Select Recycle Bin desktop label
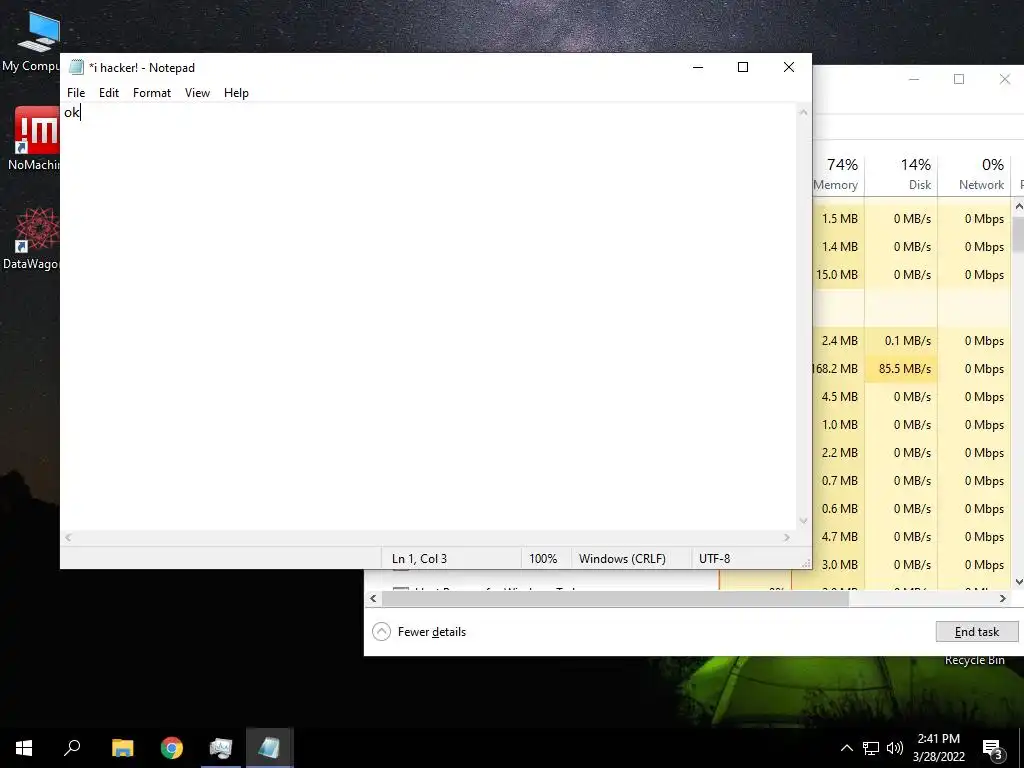 (x=974, y=660)
